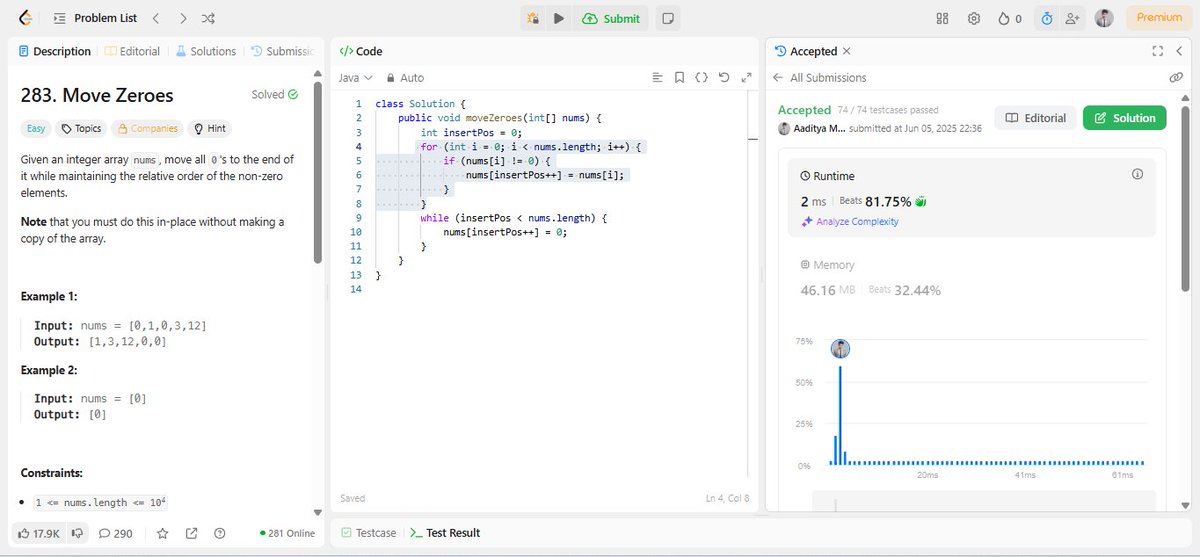The width and height of the screenshot is (1200, 557).
Task: Click the Solved status badge
Action: click(274, 95)
